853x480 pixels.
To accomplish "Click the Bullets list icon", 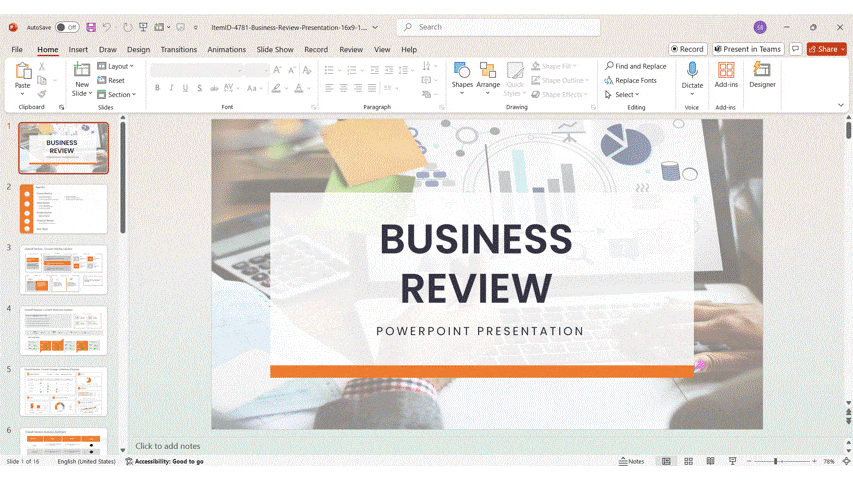I will click(329, 70).
